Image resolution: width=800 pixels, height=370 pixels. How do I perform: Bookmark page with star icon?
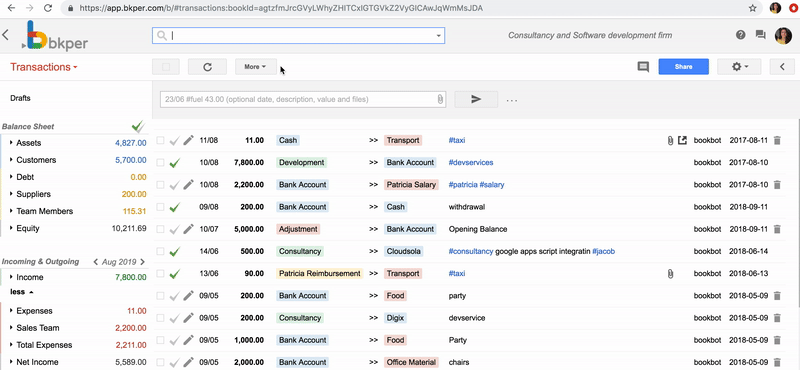point(753,8)
